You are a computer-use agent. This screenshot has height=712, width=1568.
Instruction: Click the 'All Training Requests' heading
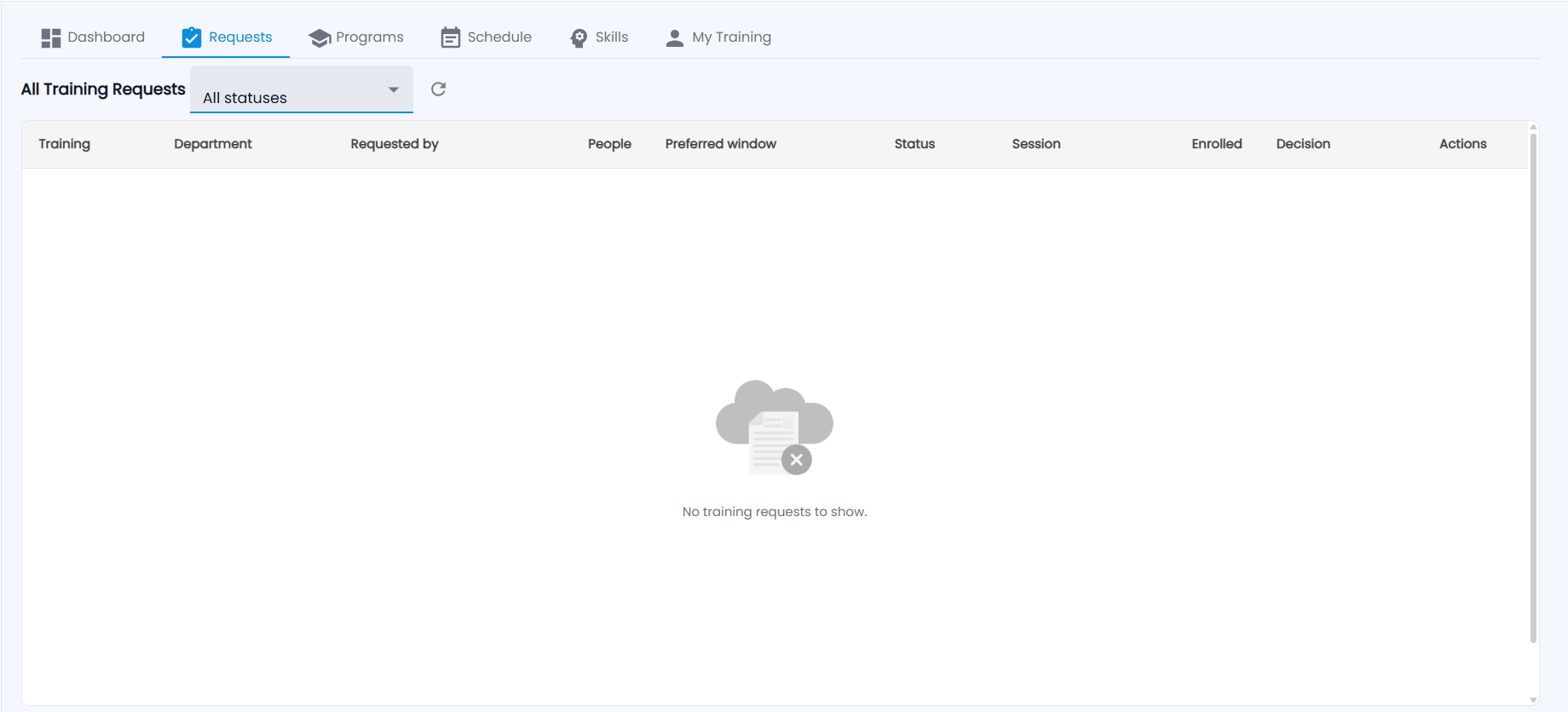click(x=103, y=89)
